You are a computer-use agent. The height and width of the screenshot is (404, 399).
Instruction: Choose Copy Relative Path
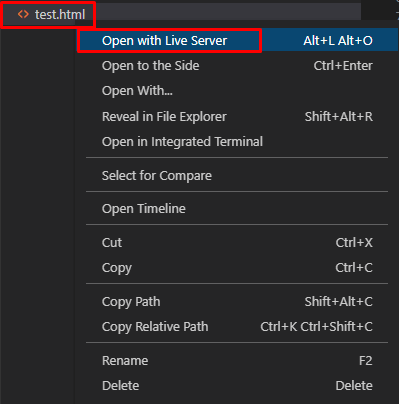[237, 327]
